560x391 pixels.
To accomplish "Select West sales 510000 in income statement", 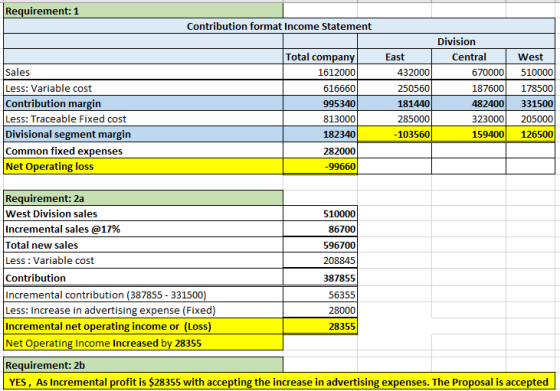I will click(530, 72).
